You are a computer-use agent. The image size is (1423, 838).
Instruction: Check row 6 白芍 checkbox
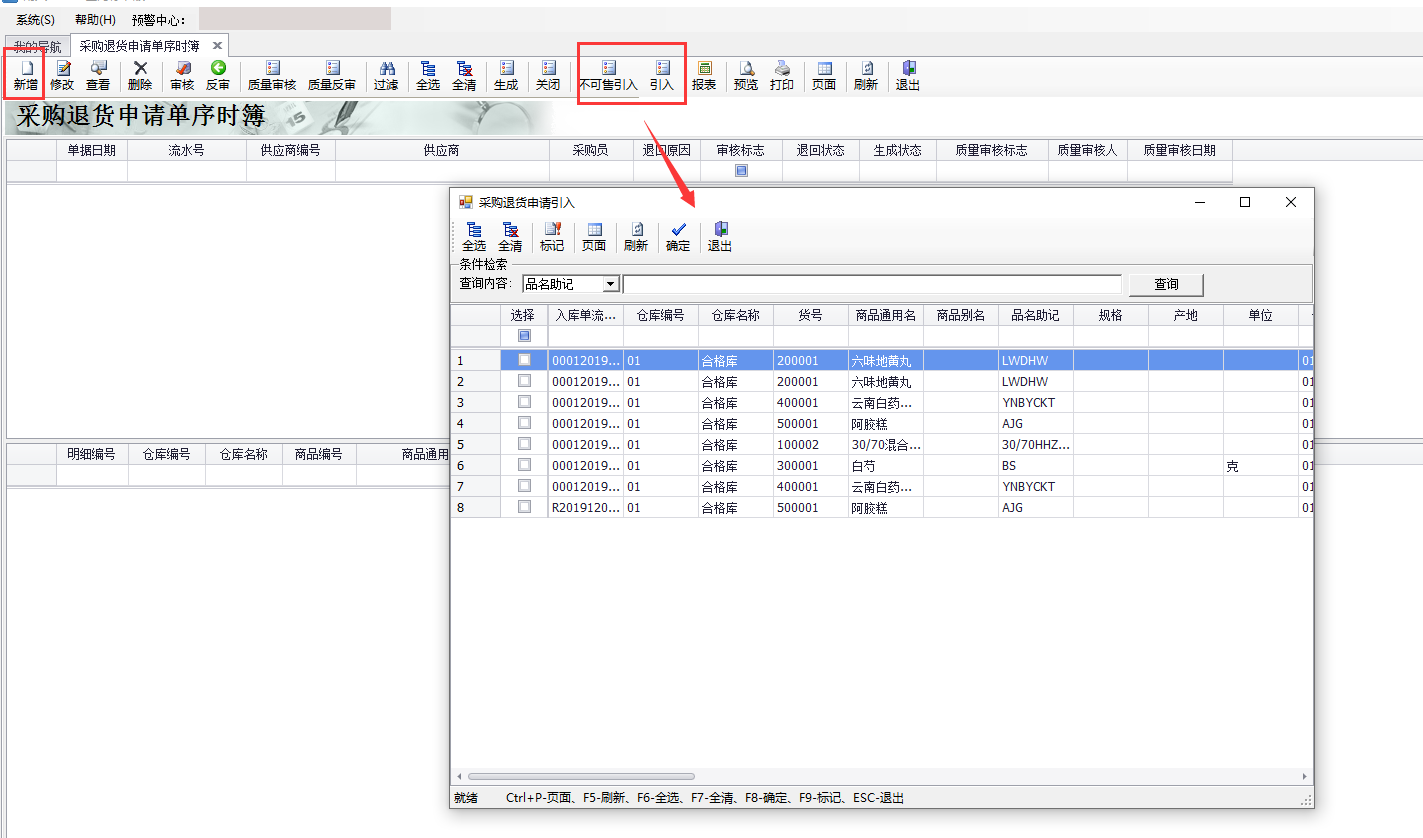(524, 464)
